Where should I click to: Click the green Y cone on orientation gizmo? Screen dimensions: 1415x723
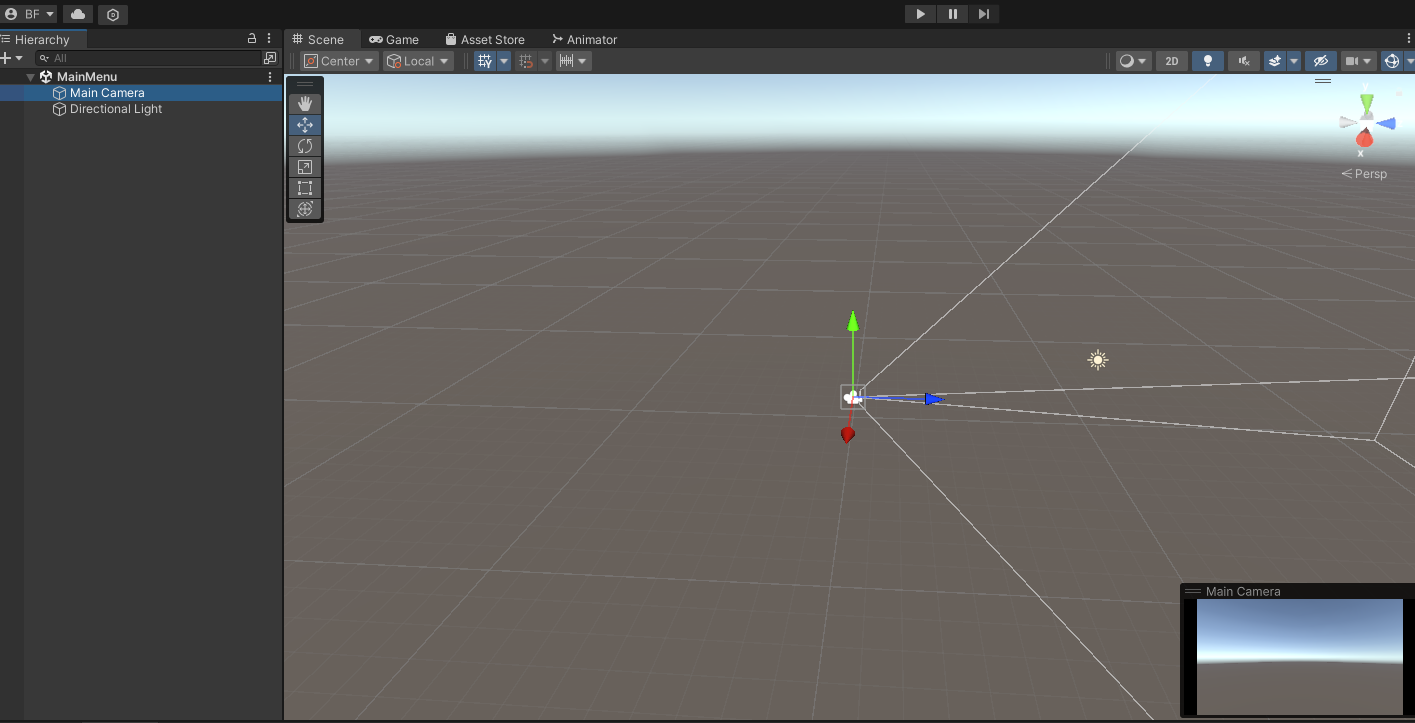[x=1367, y=102]
